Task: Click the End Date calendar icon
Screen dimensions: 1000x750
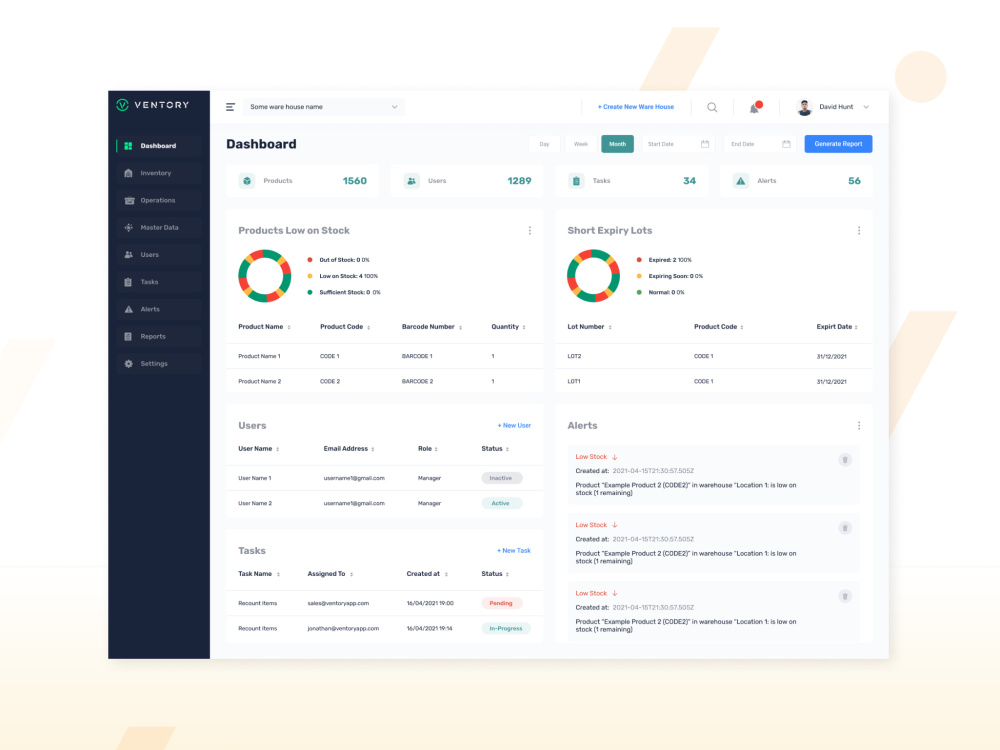Action: click(x=786, y=144)
